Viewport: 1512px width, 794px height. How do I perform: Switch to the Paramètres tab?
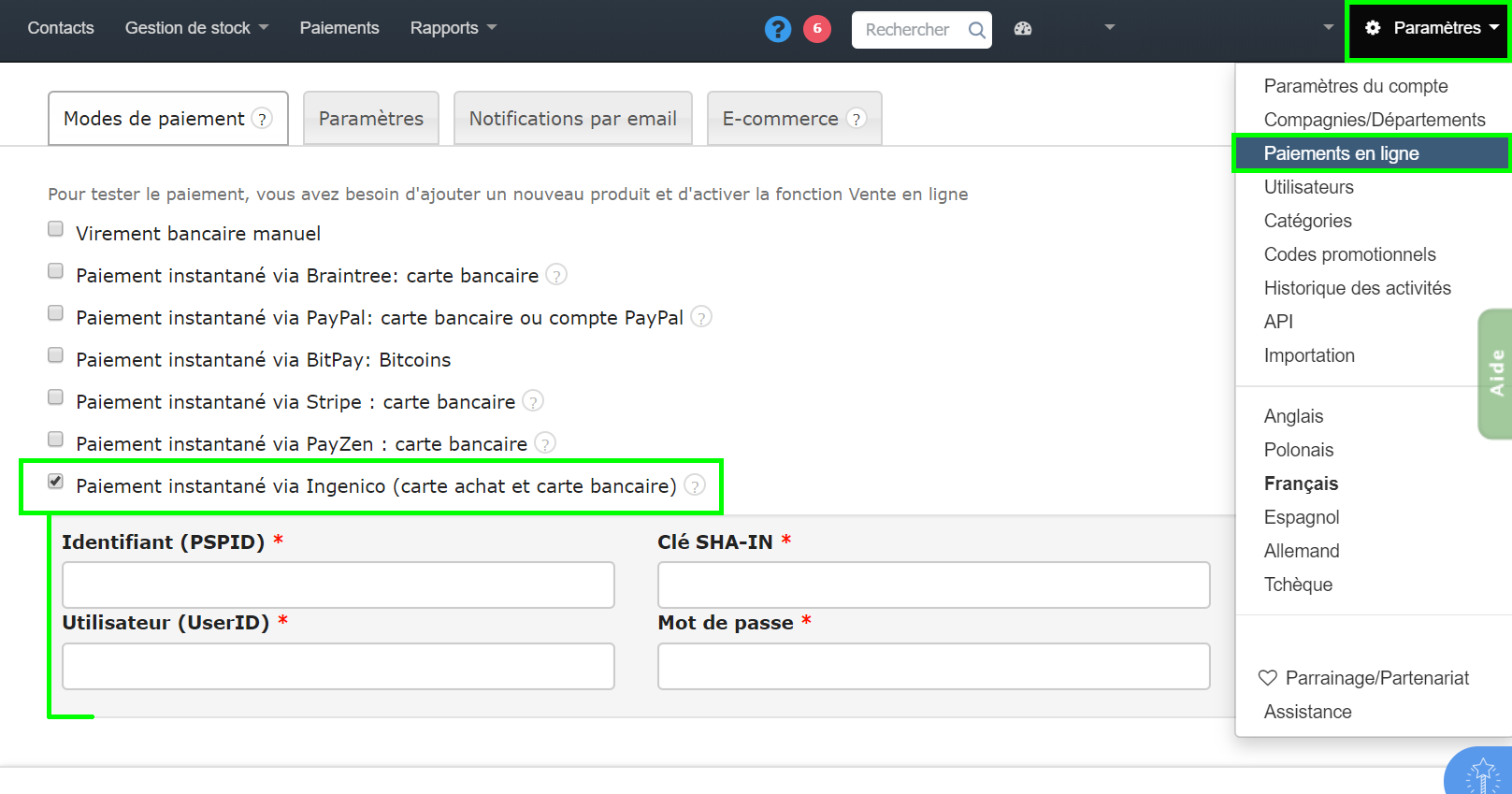pos(371,118)
